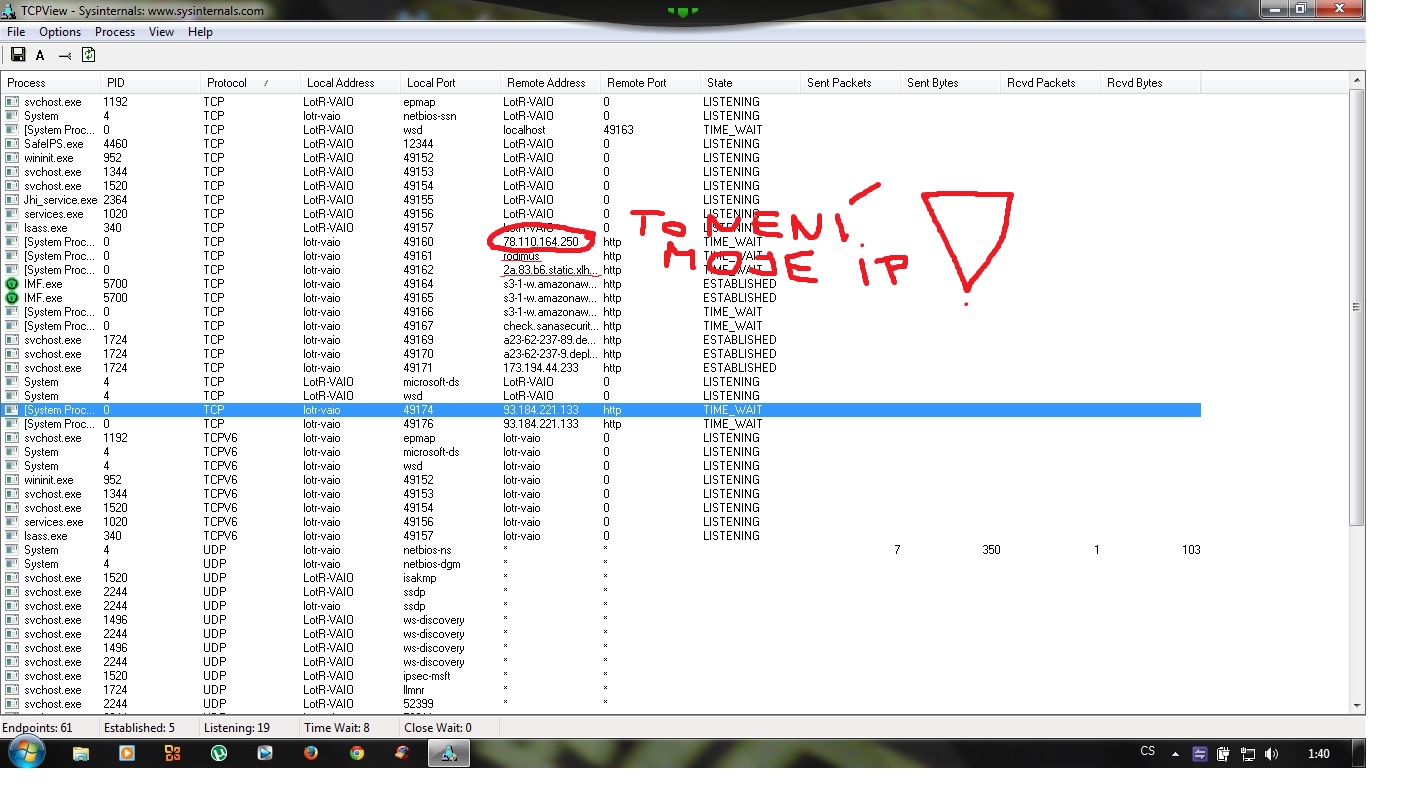Sort by the Process column header
1415x791 pixels.
(x=51, y=83)
